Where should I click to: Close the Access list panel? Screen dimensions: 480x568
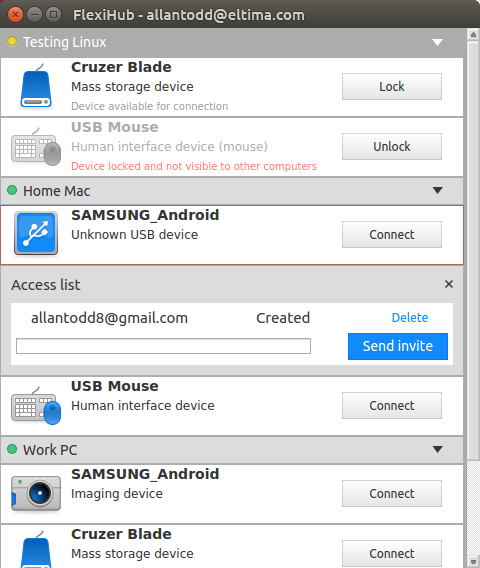click(449, 284)
